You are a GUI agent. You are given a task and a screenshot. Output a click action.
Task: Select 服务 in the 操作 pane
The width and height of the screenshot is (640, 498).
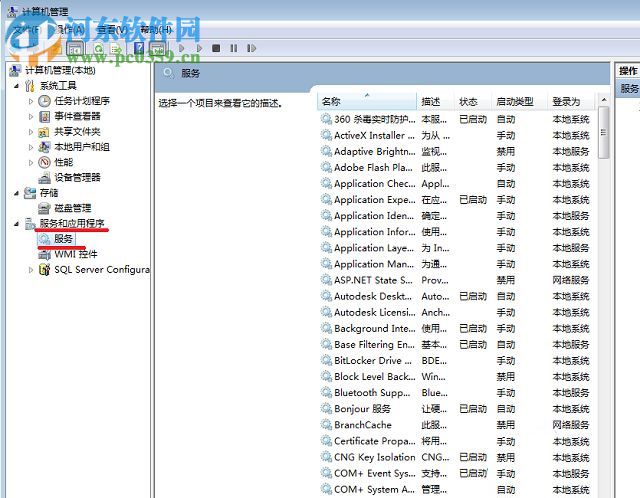[629, 88]
